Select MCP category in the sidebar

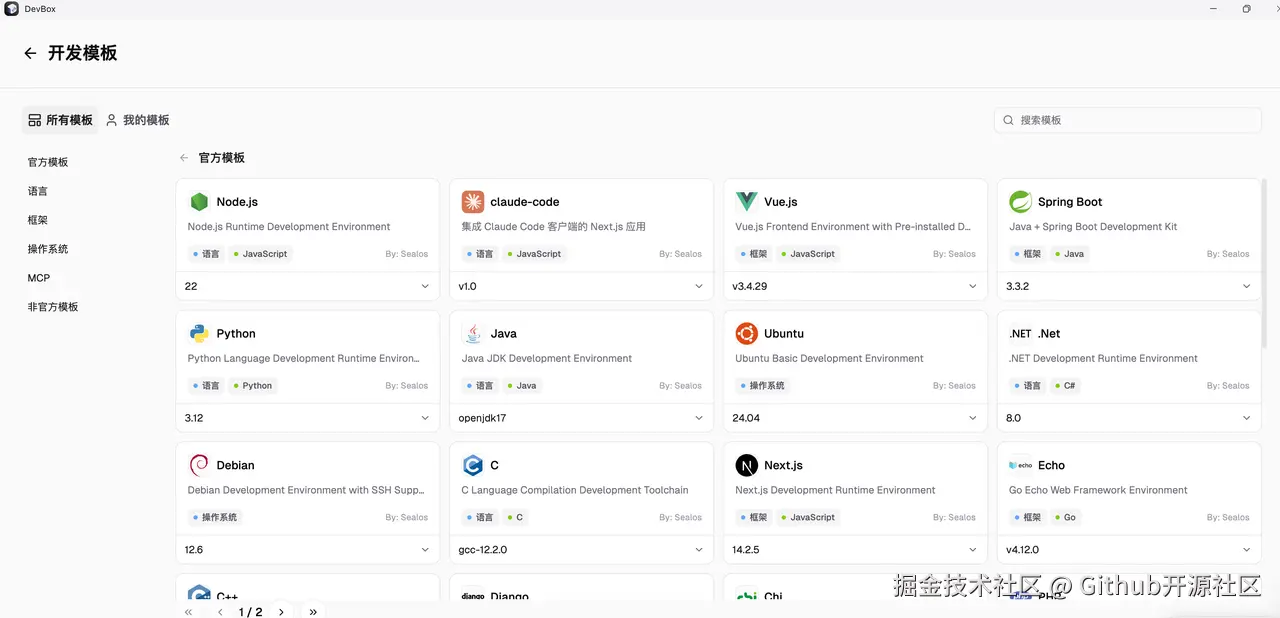pos(39,278)
